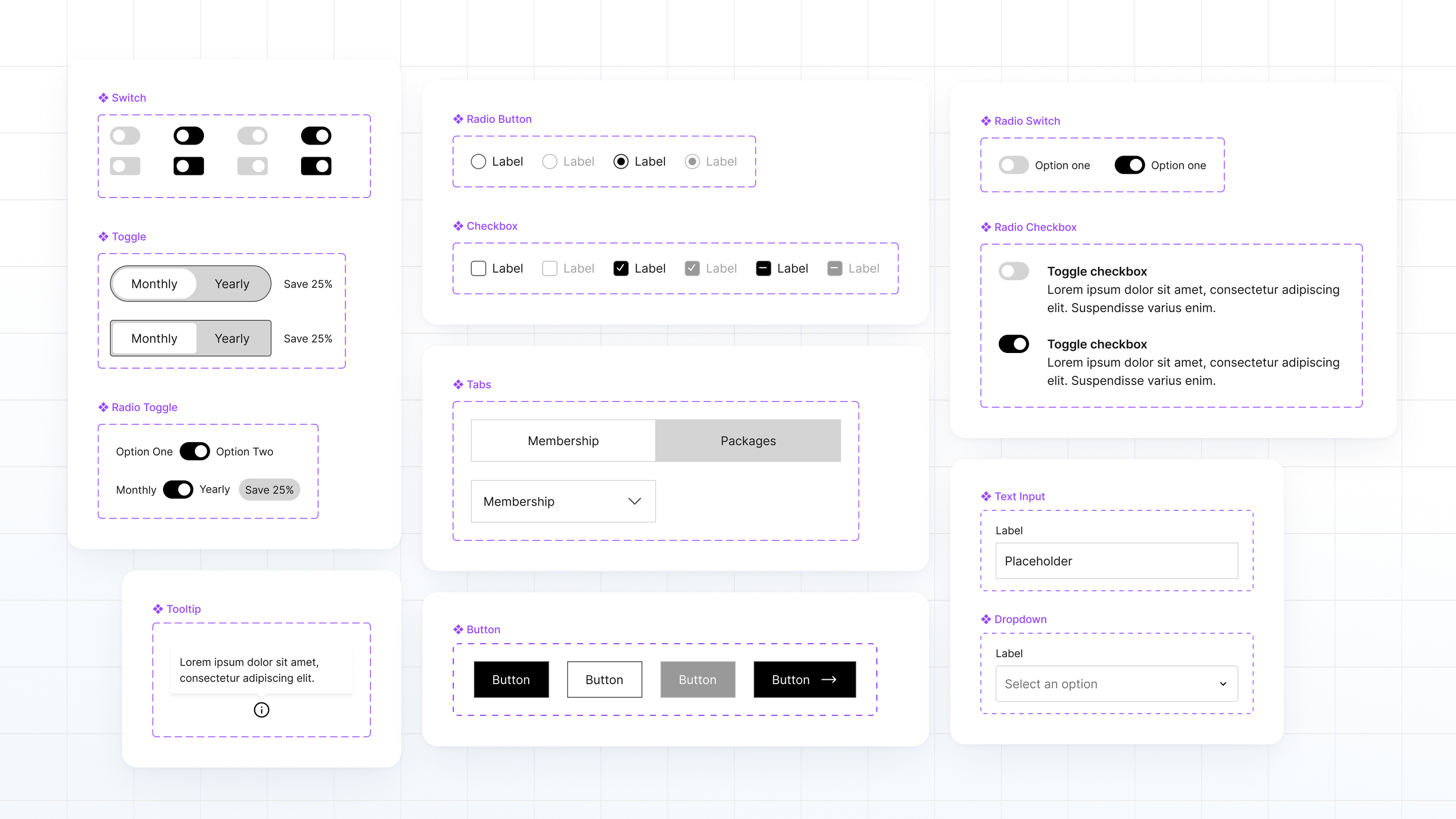Click the component icon beside the Checkbox heading

(458, 226)
